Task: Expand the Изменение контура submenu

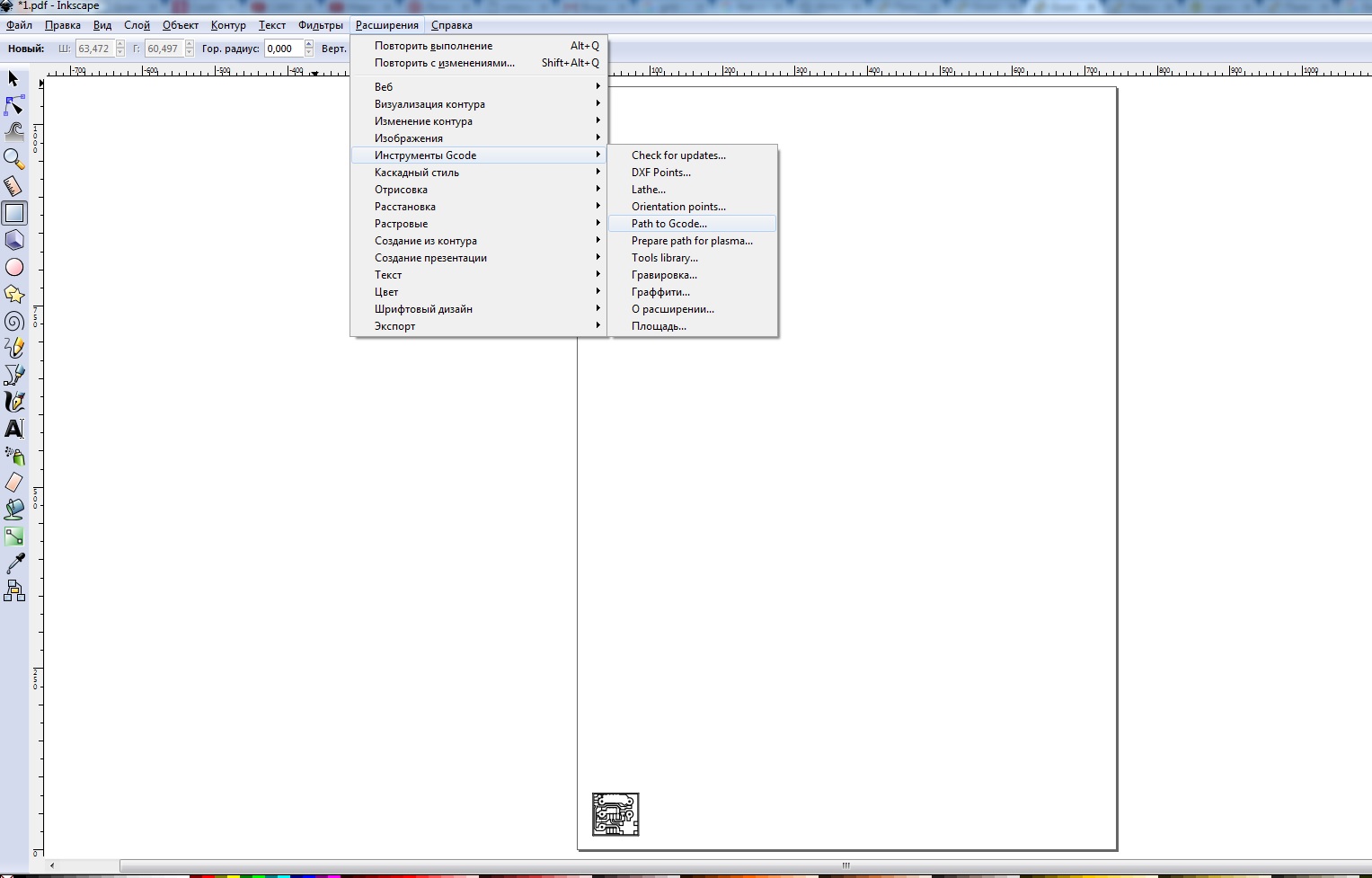Action: coord(479,121)
